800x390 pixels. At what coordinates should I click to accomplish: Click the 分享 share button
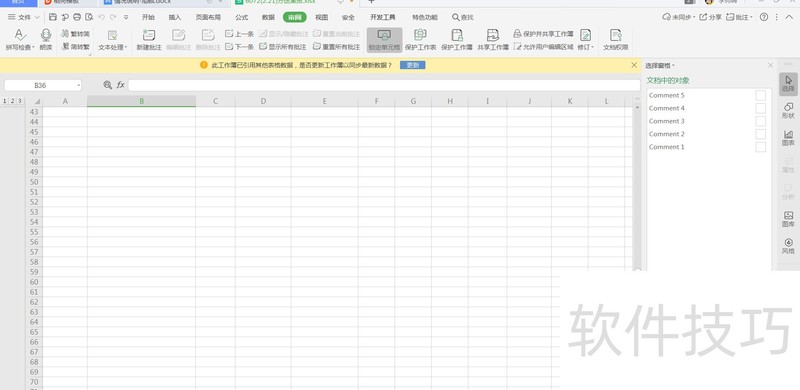coord(711,17)
